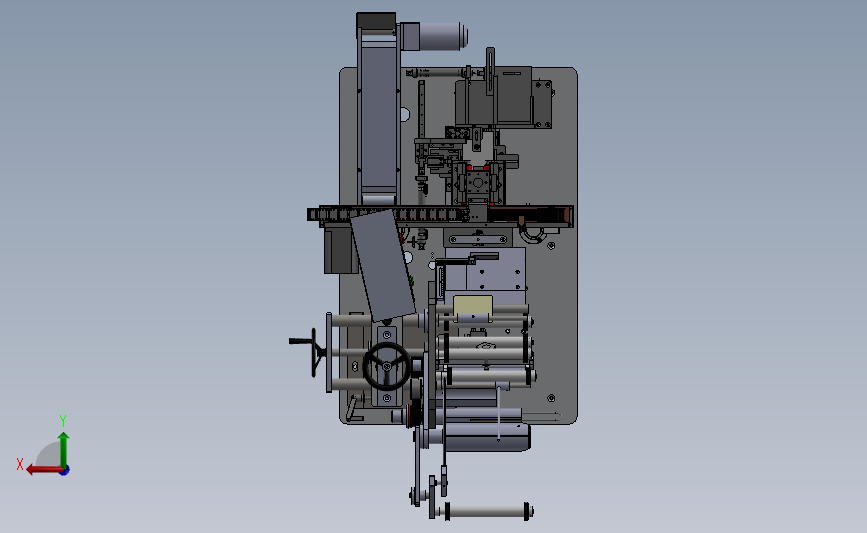Image resolution: width=867 pixels, height=533 pixels.
Task: Select the lowest standalone roller at bottom
Action: pyautogui.click(x=488, y=511)
